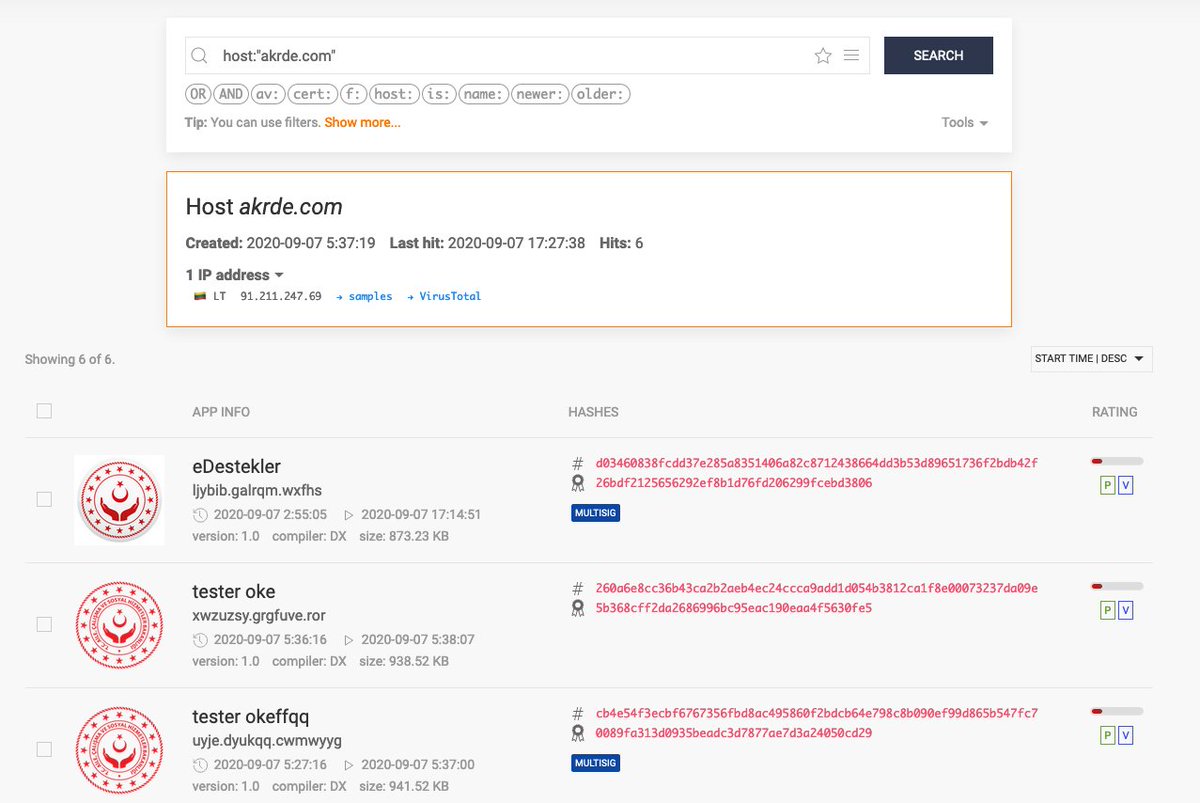Open tester okeffqq certificate hash 0089fa313d
The image size is (1200, 803).
coord(733,733)
